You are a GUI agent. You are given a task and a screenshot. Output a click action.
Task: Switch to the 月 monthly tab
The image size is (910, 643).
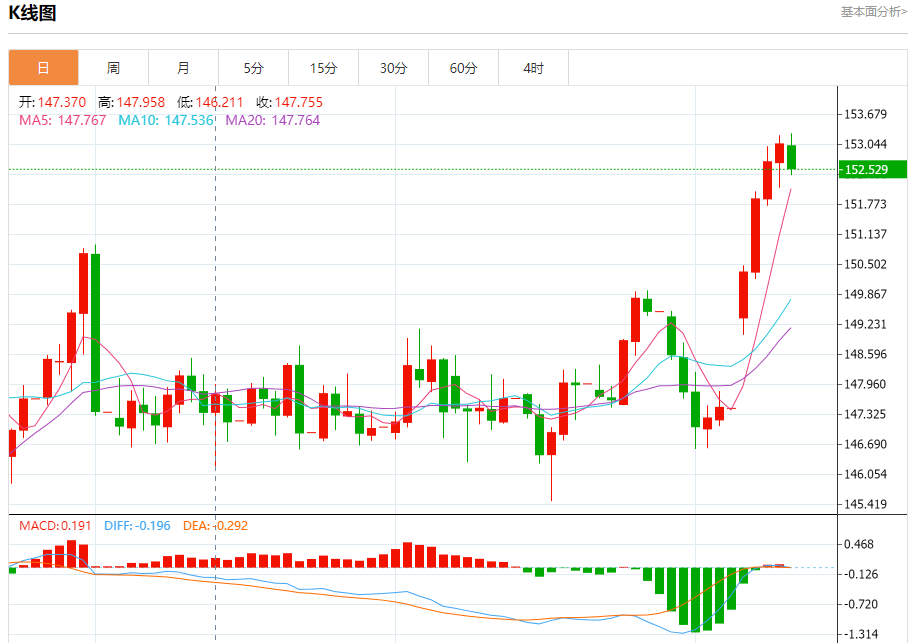[183, 68]
